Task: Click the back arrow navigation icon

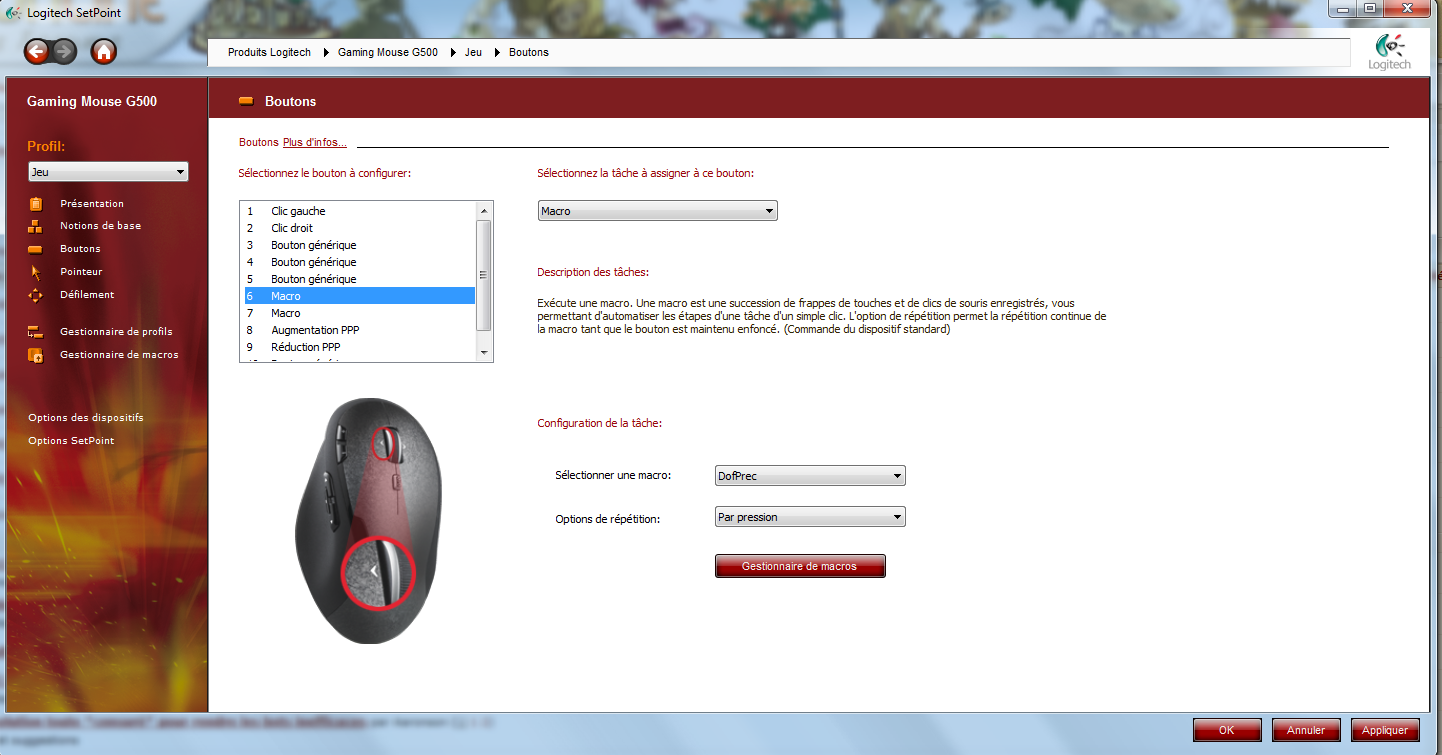Action: coord(37,51)
